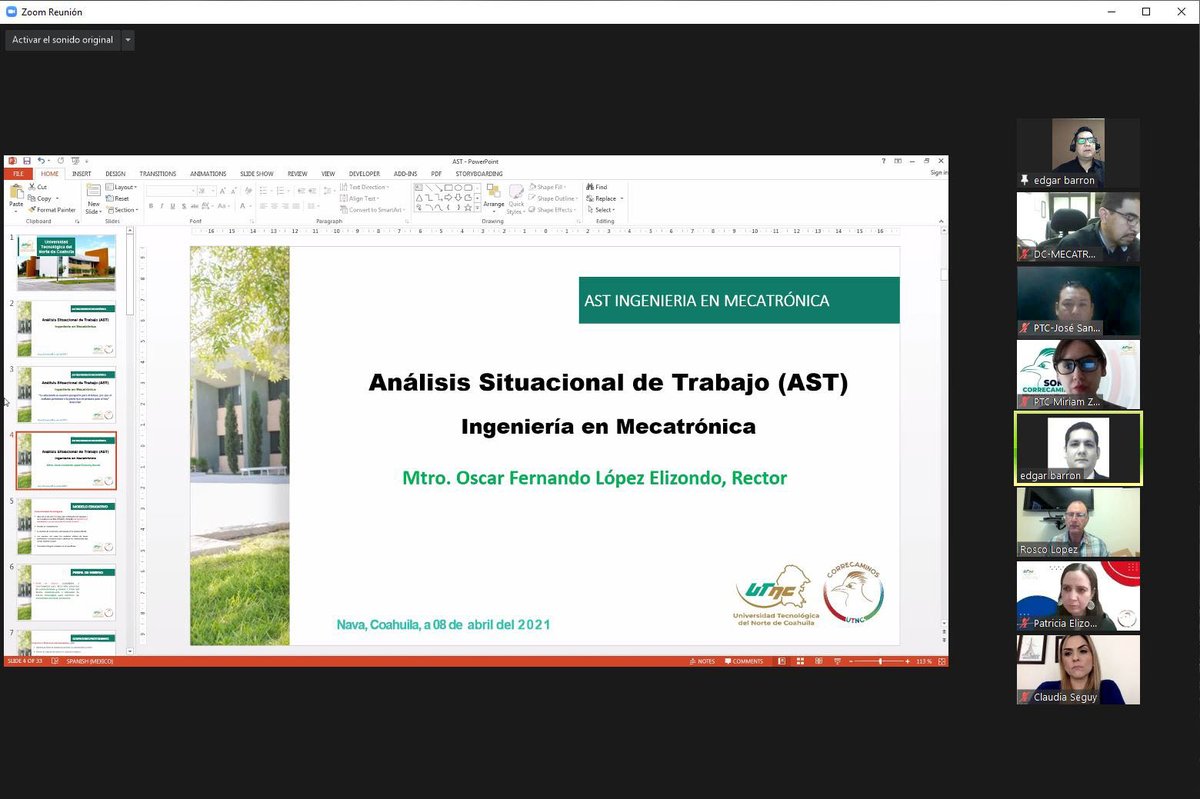Select the Format Painter tool
The width and height of the screenshot is (1200, 799).
50,210
